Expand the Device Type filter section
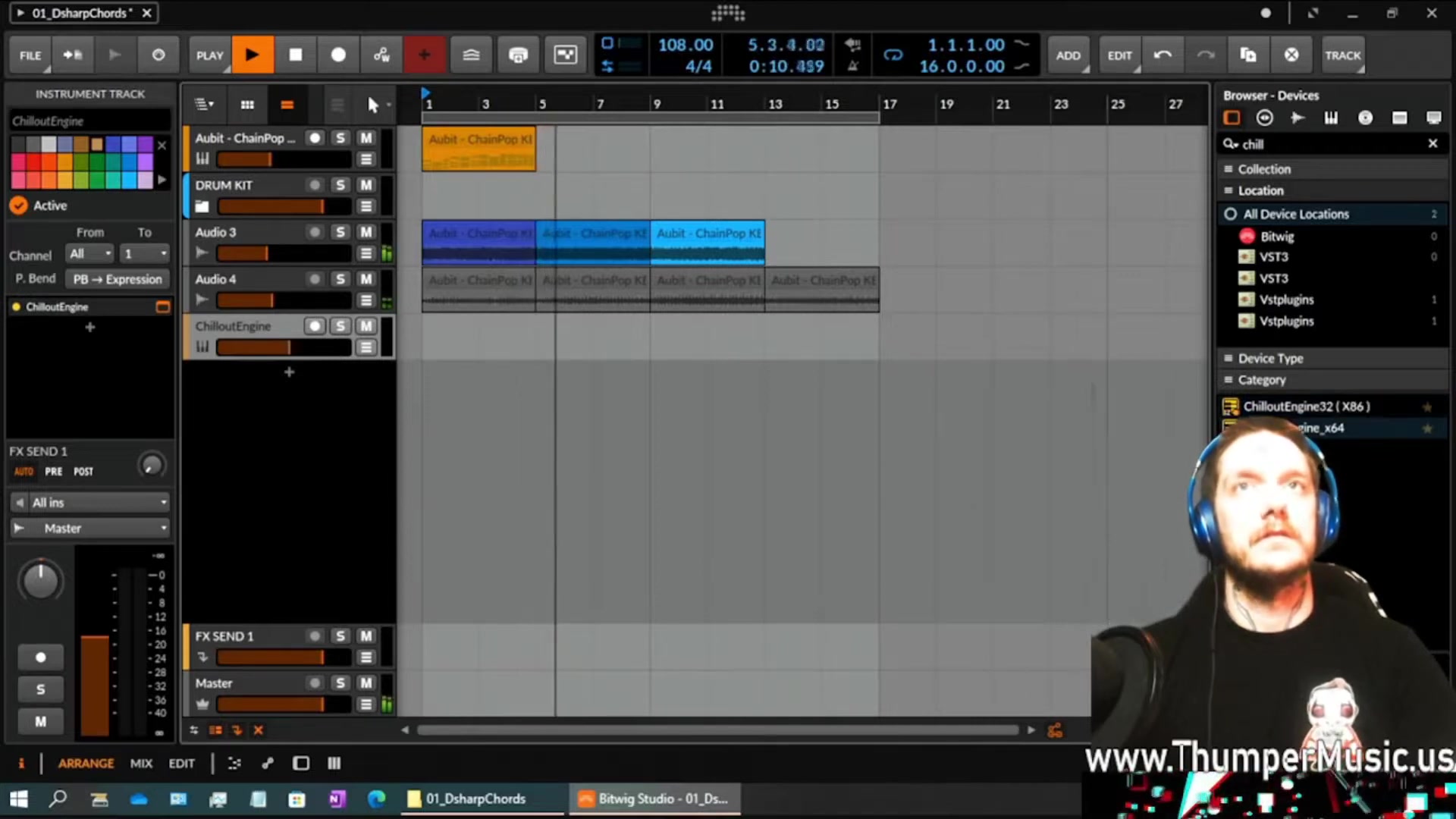Image resolution: width=1456 pixels, height=819 pixels. [x=1332, y=358]
